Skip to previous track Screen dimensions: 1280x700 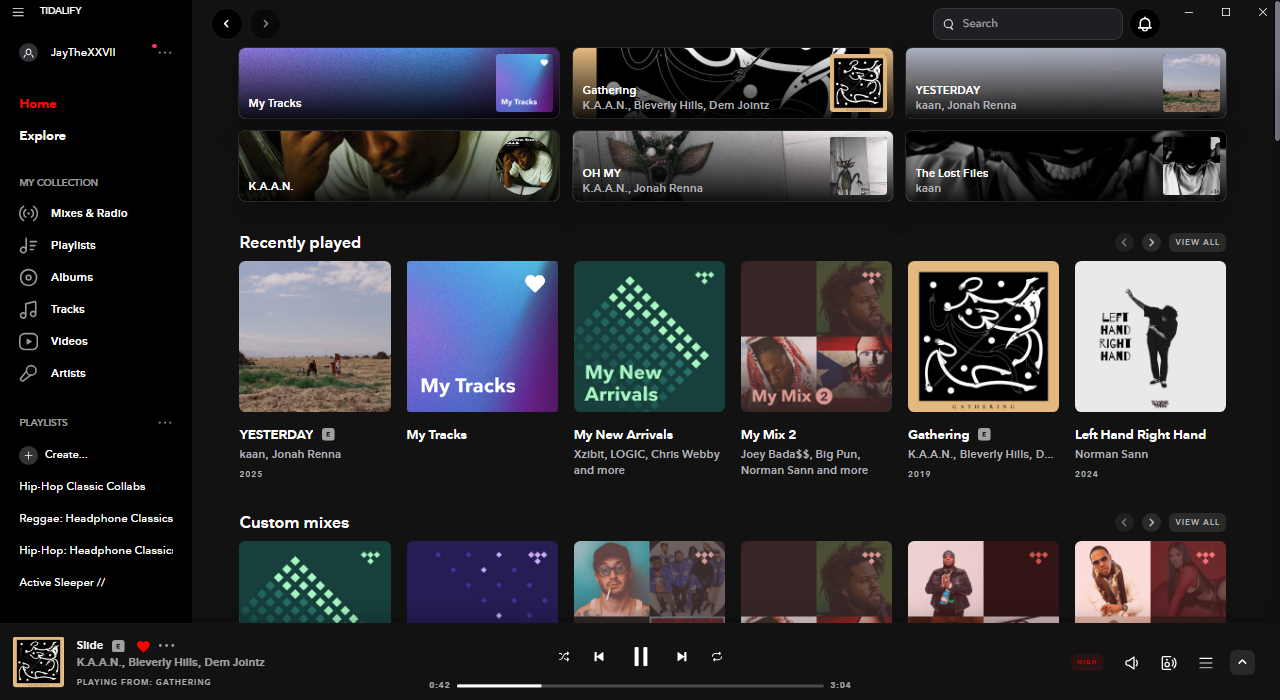(x=599, y=657)
